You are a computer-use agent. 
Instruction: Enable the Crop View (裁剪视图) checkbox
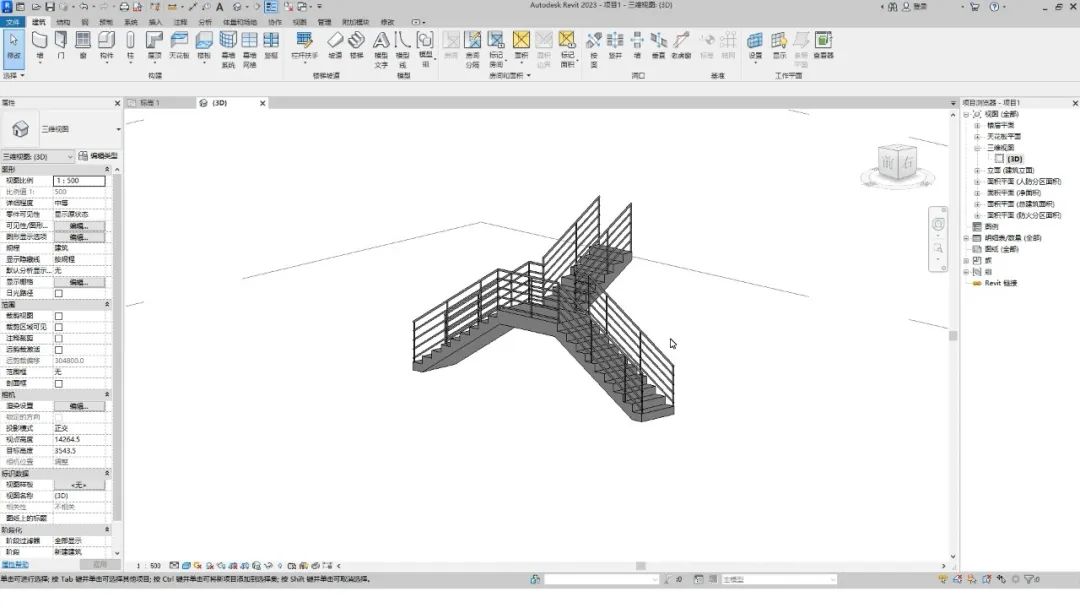[x=58, y=316]
